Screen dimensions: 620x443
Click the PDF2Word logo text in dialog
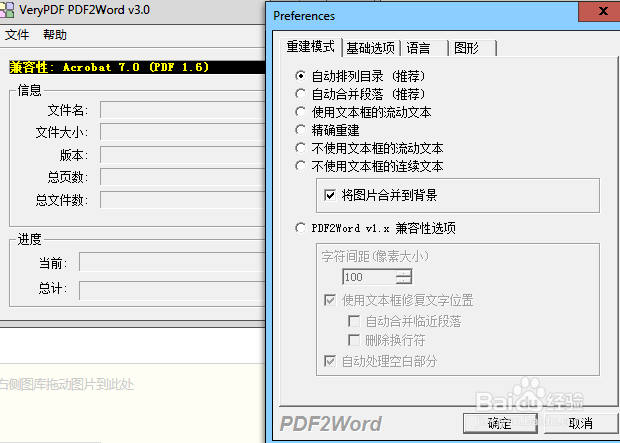[x=331, y=424]
